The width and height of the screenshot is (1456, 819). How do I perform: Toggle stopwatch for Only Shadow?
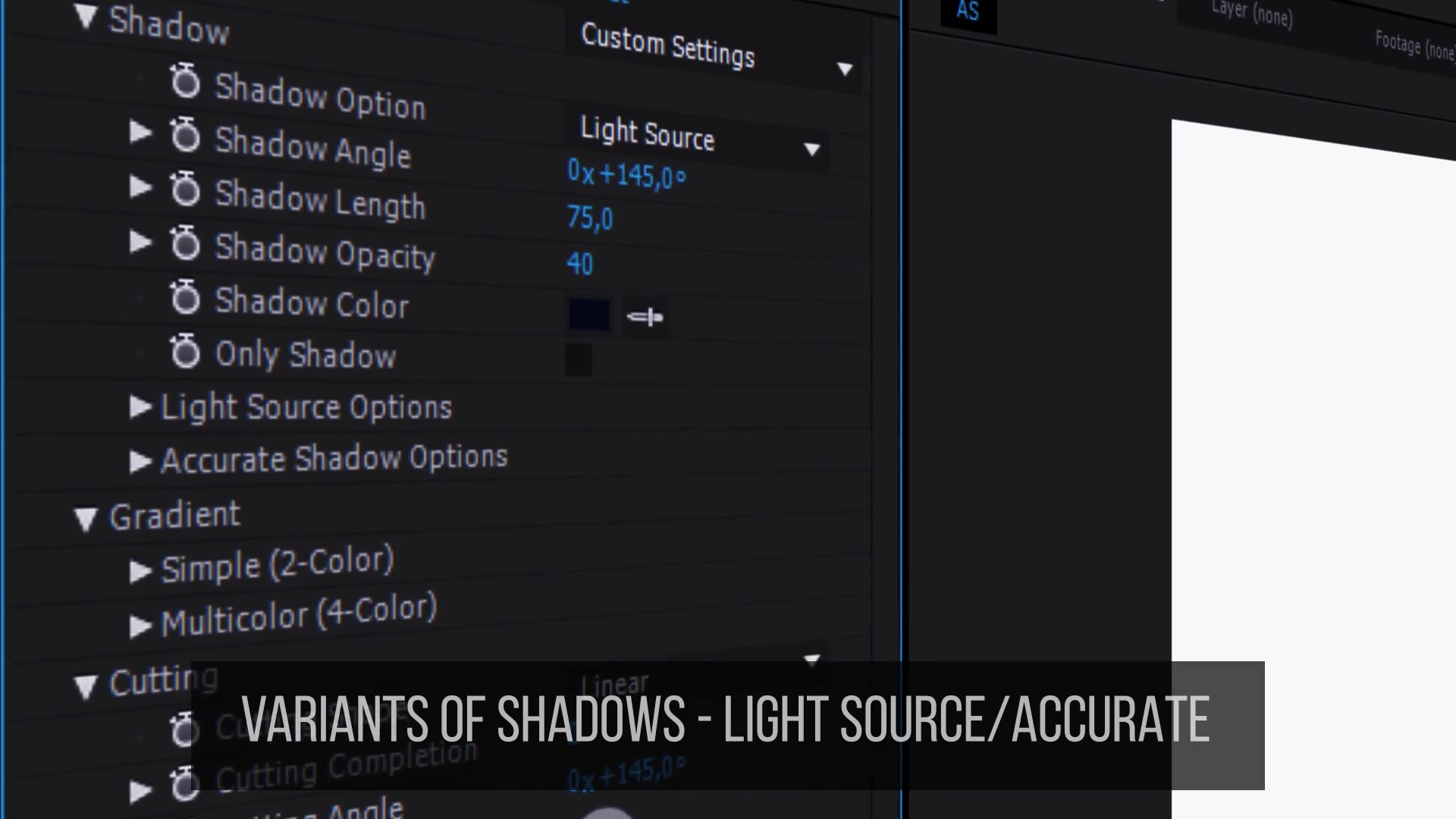(185, 352)
